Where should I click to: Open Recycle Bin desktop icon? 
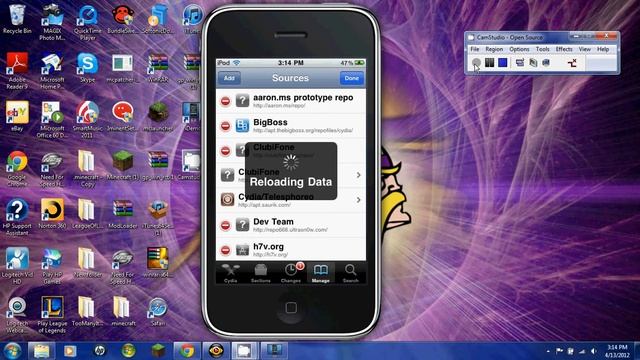pyautogui.click(x=17, y=19)
